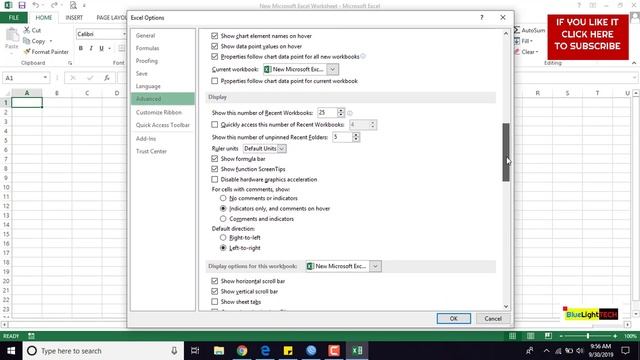The image size is (640, 360).
Task: Switch to the INSERT ribbon tab
Action: (x=74, y=18)
